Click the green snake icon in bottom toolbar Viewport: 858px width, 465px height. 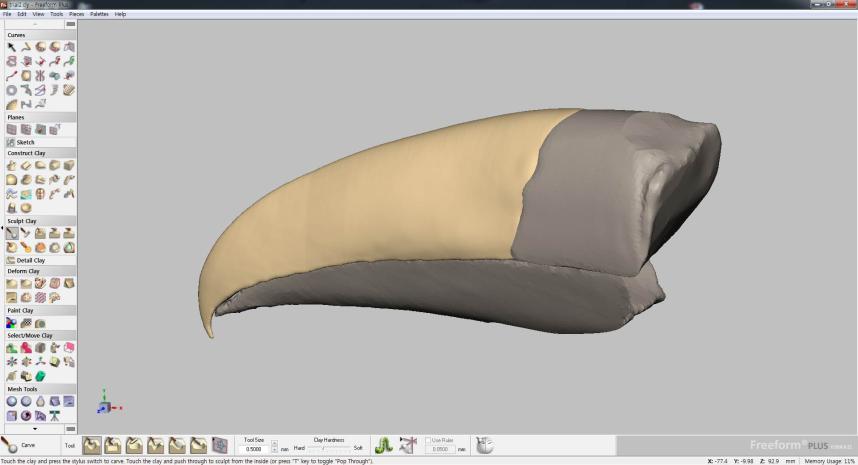pos(383,445)
